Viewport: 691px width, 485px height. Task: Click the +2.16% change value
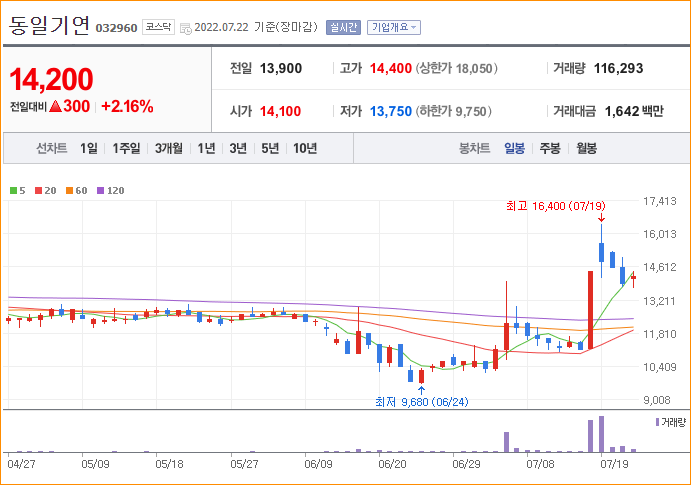click(x=127, y=106)
